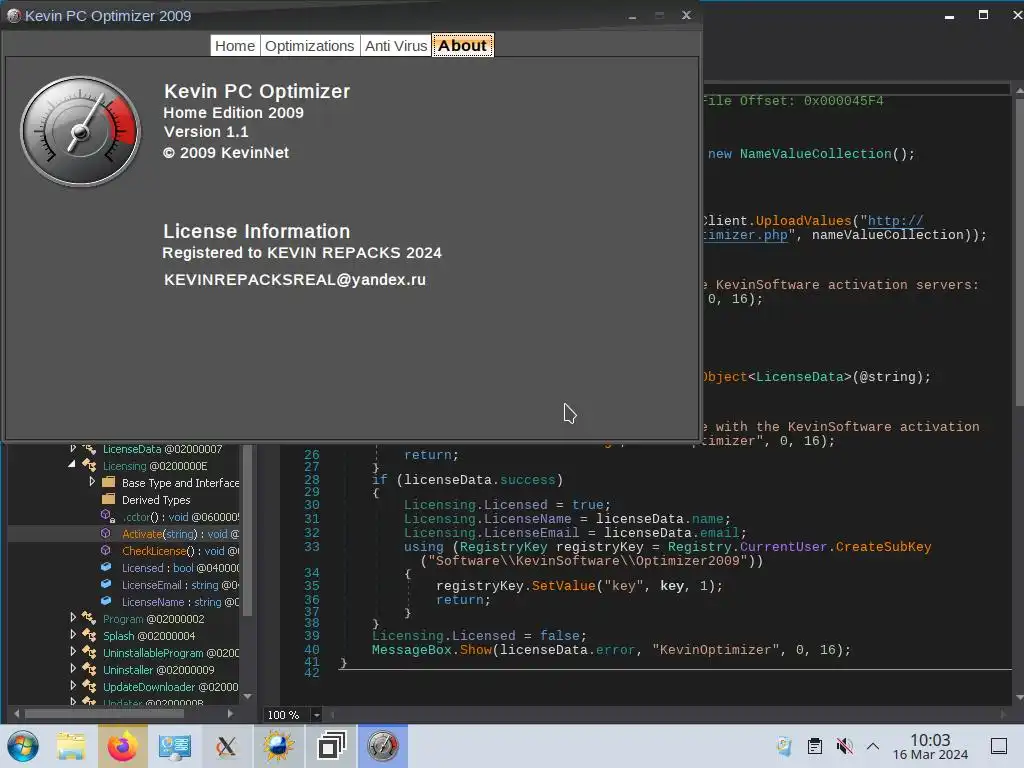Click the CheckLicense method icon
This screenshot has width=1024, height=768.
[106, 551]
